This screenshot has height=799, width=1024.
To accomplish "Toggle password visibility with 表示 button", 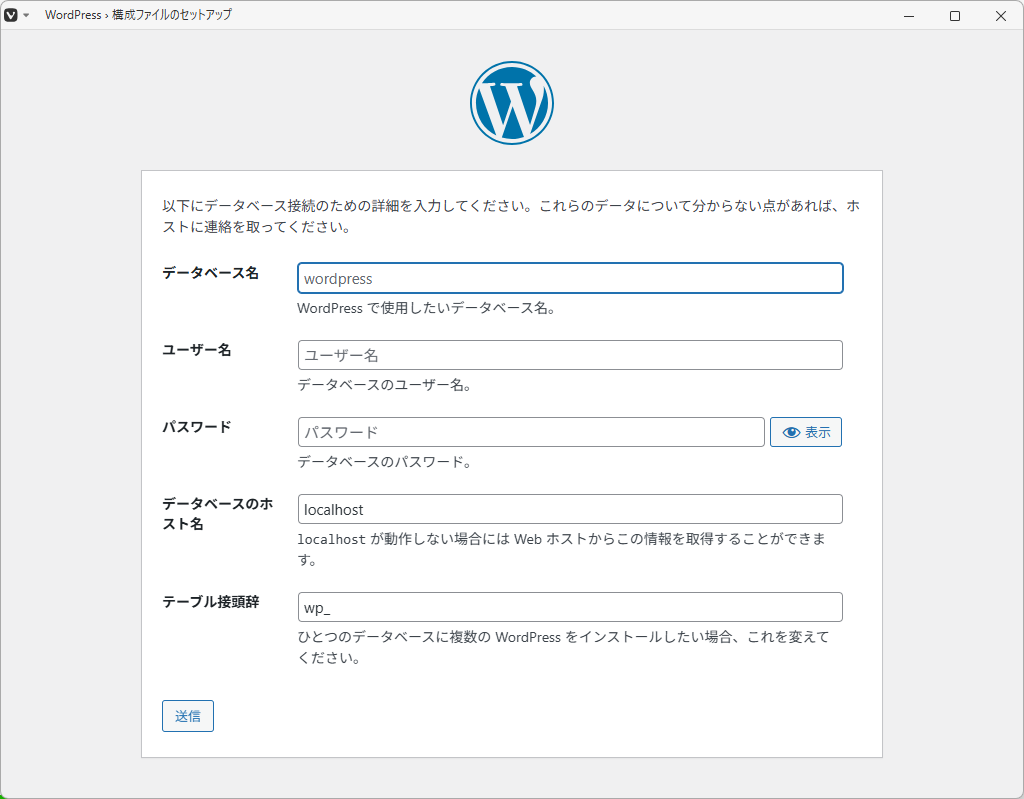I will (x=806, y=432).
